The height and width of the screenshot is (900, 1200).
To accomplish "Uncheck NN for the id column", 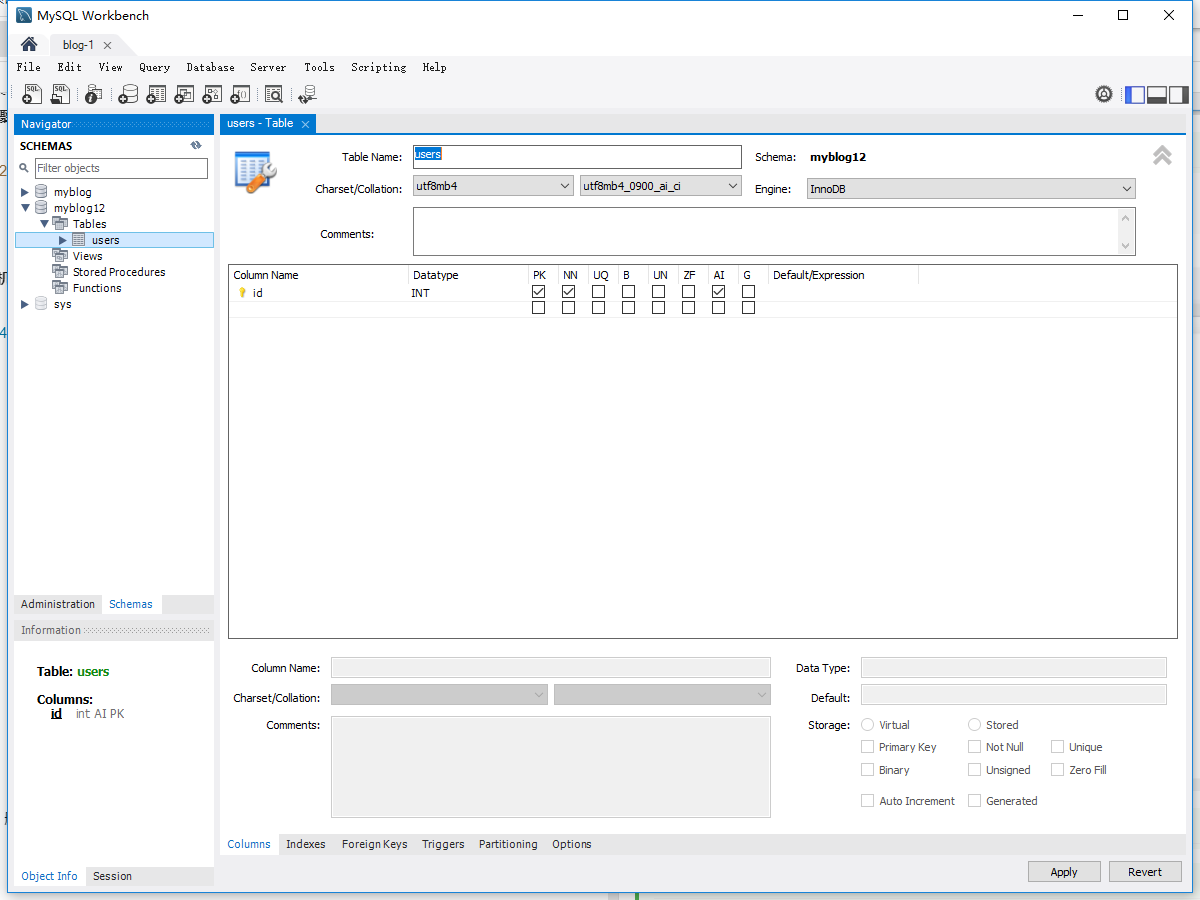I will click(x=569, y=292).
